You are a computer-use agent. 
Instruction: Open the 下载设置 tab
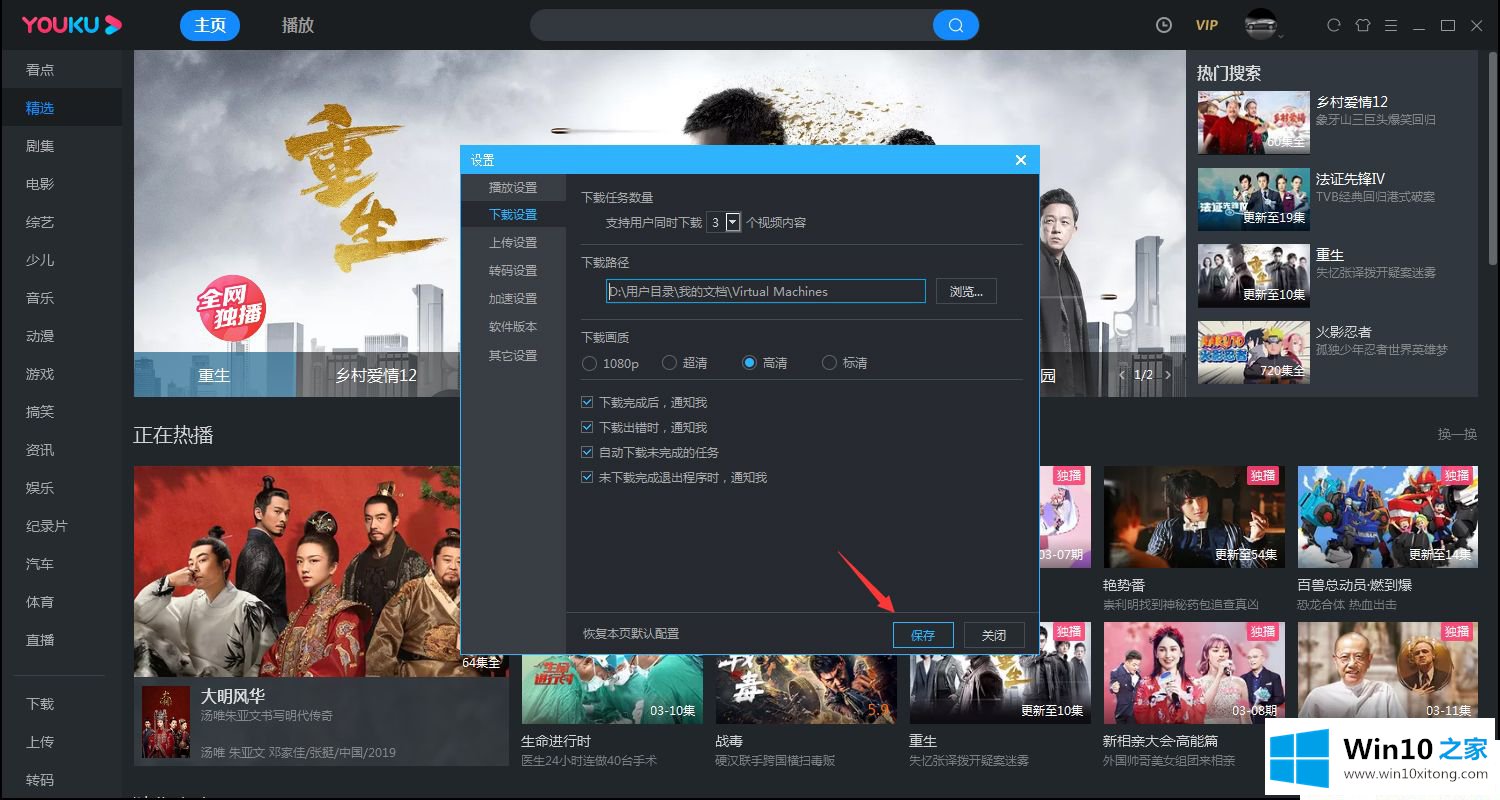513,214
